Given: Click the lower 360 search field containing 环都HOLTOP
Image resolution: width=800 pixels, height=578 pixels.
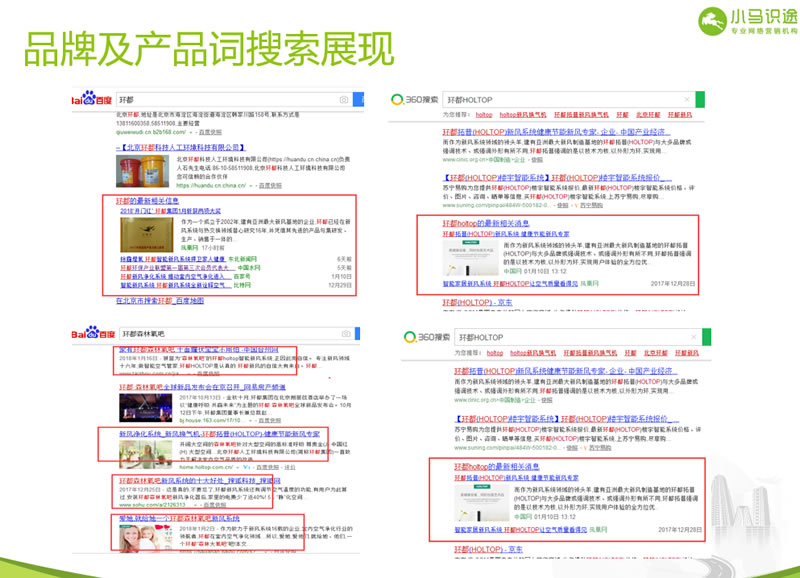Looking at the screenshot, I should coord(578,337).
